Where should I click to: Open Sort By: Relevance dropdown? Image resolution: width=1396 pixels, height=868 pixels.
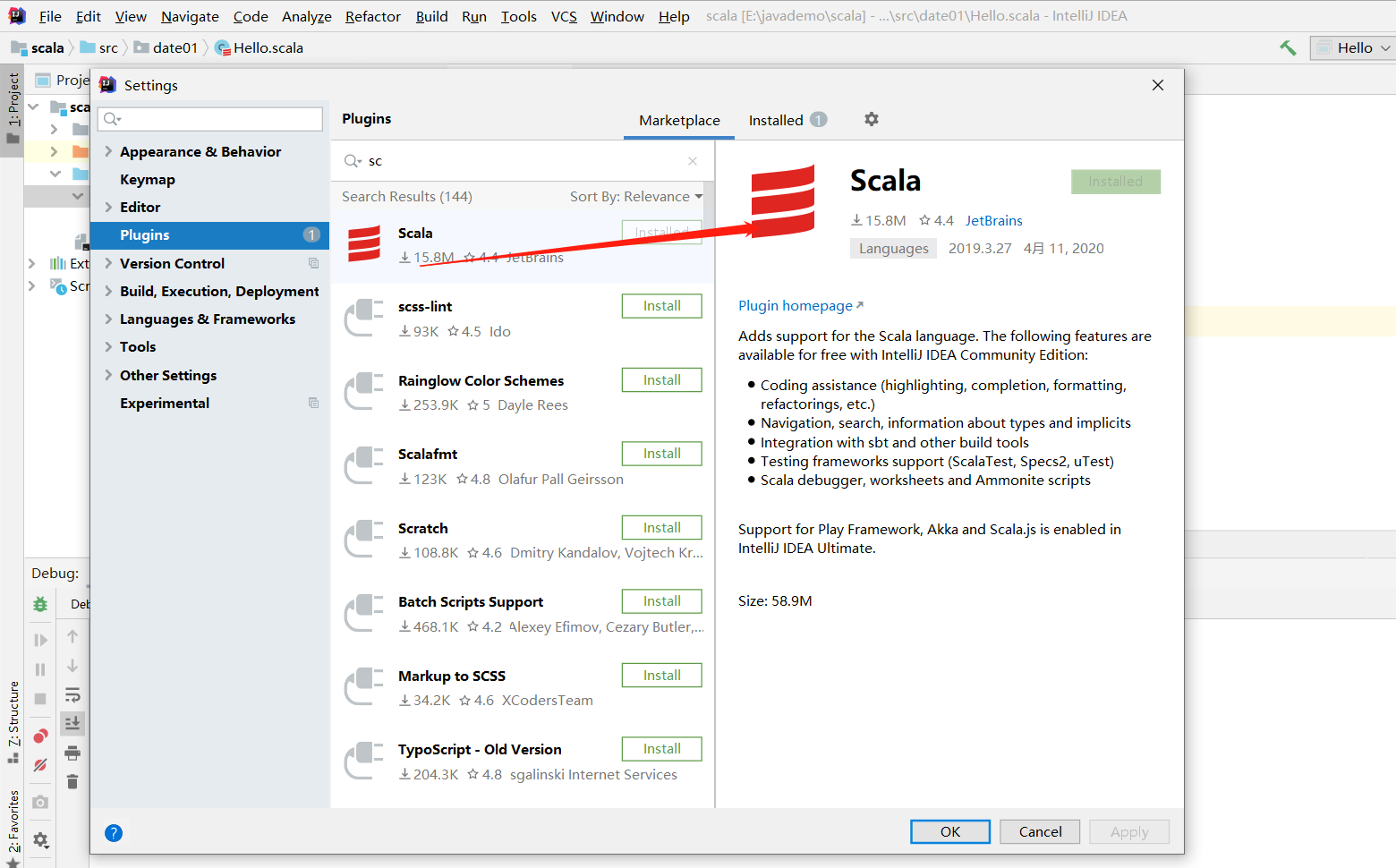[635, 197]
